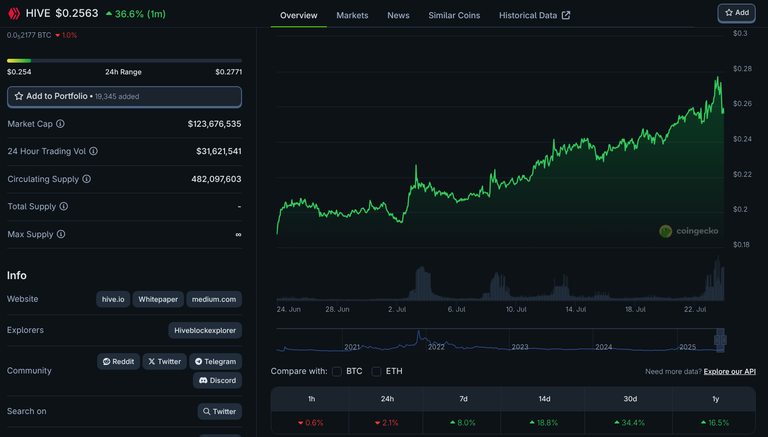
Task: Open the Discord community link
Action: (x=217, y=380)
